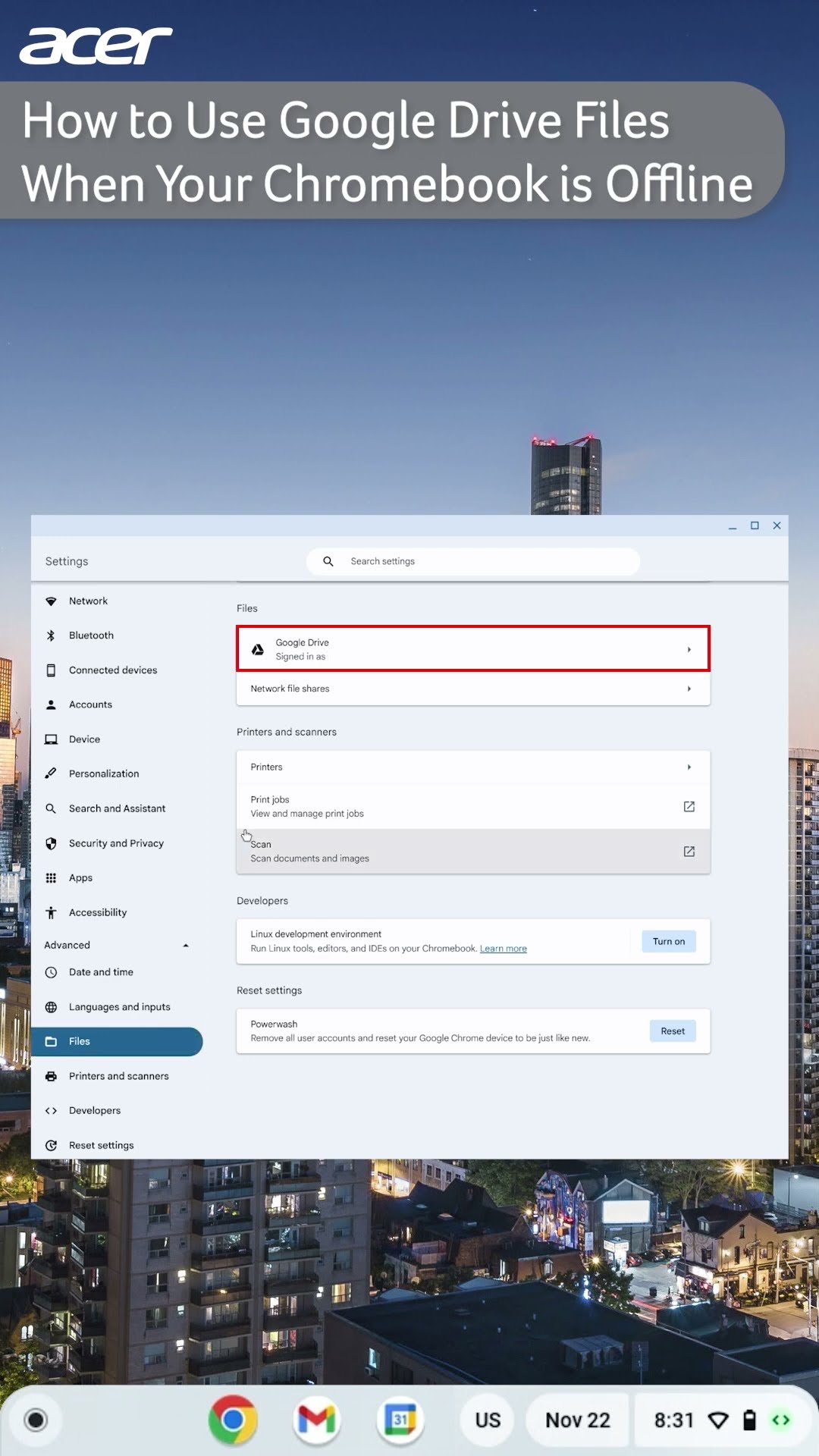This screenshot has height=1456, width=819.
Task: Select Connected devices in sidebar
Action: (117, 670)
